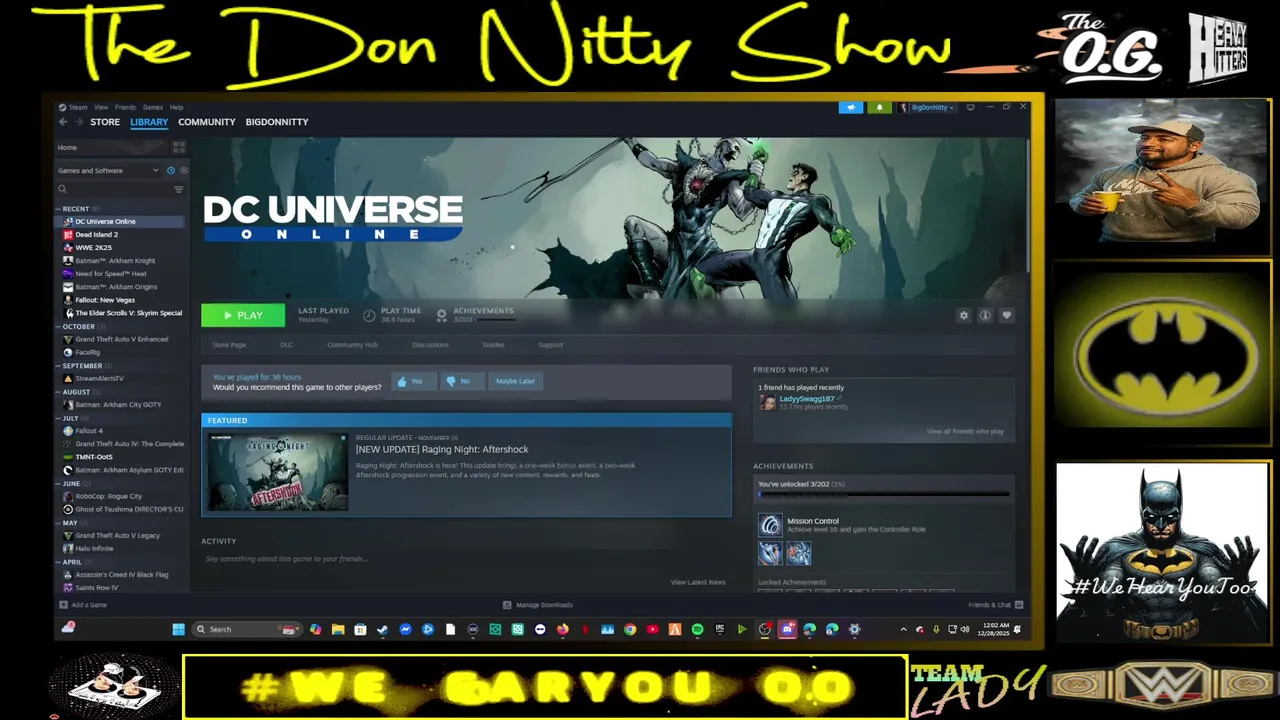Click the View Latest News link

tap(698, 582)
